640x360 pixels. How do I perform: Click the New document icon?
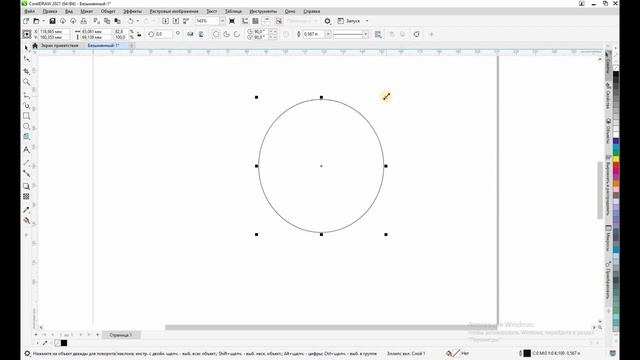[27, 21]
